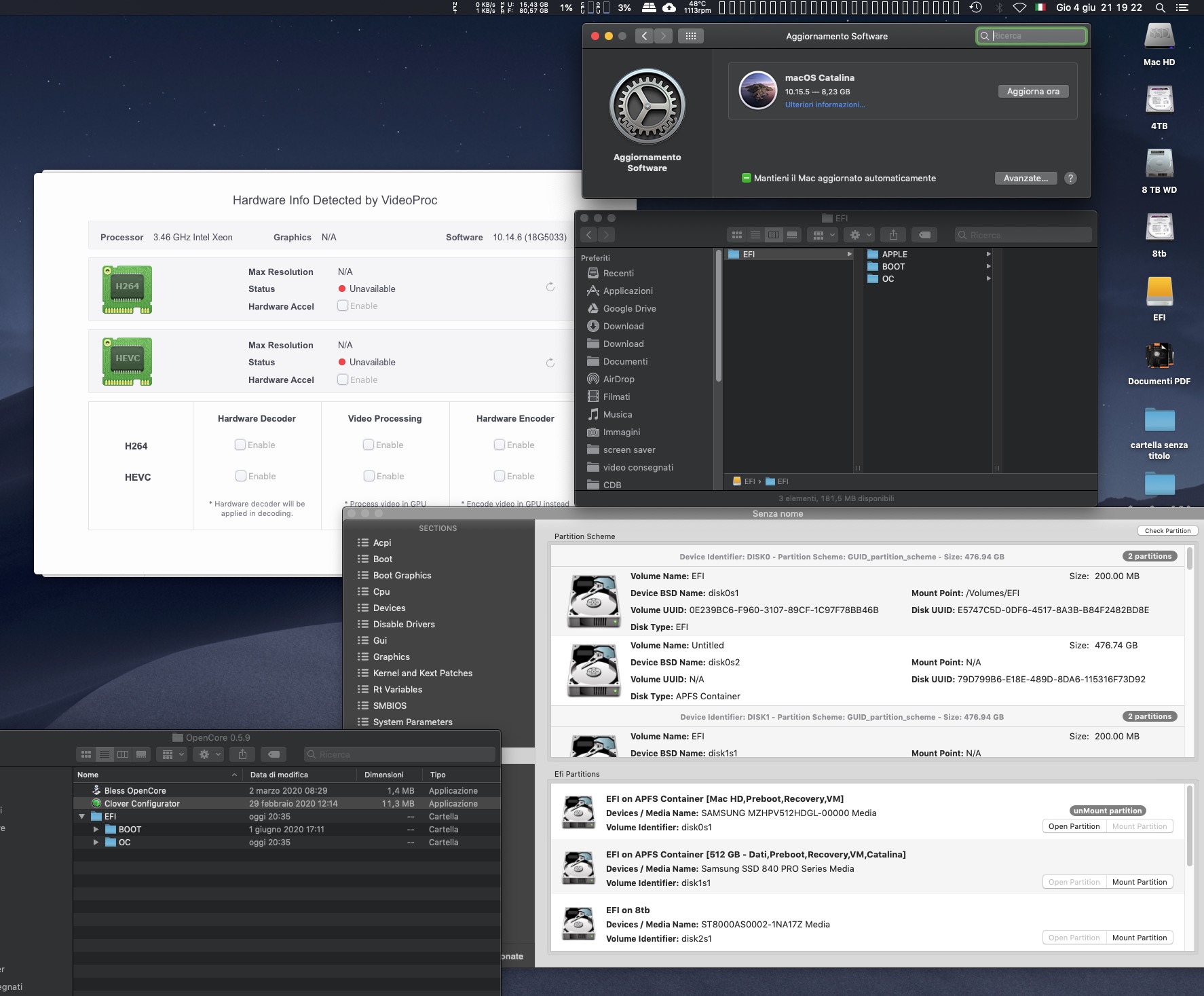Click the tags icon in EFI Finder toolbar
Screen dimensions: 1204x996
(x=924, y=235)
